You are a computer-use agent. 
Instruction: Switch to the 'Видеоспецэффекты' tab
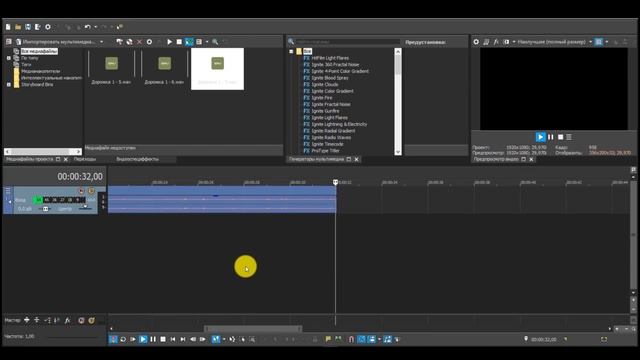point(138,159)
